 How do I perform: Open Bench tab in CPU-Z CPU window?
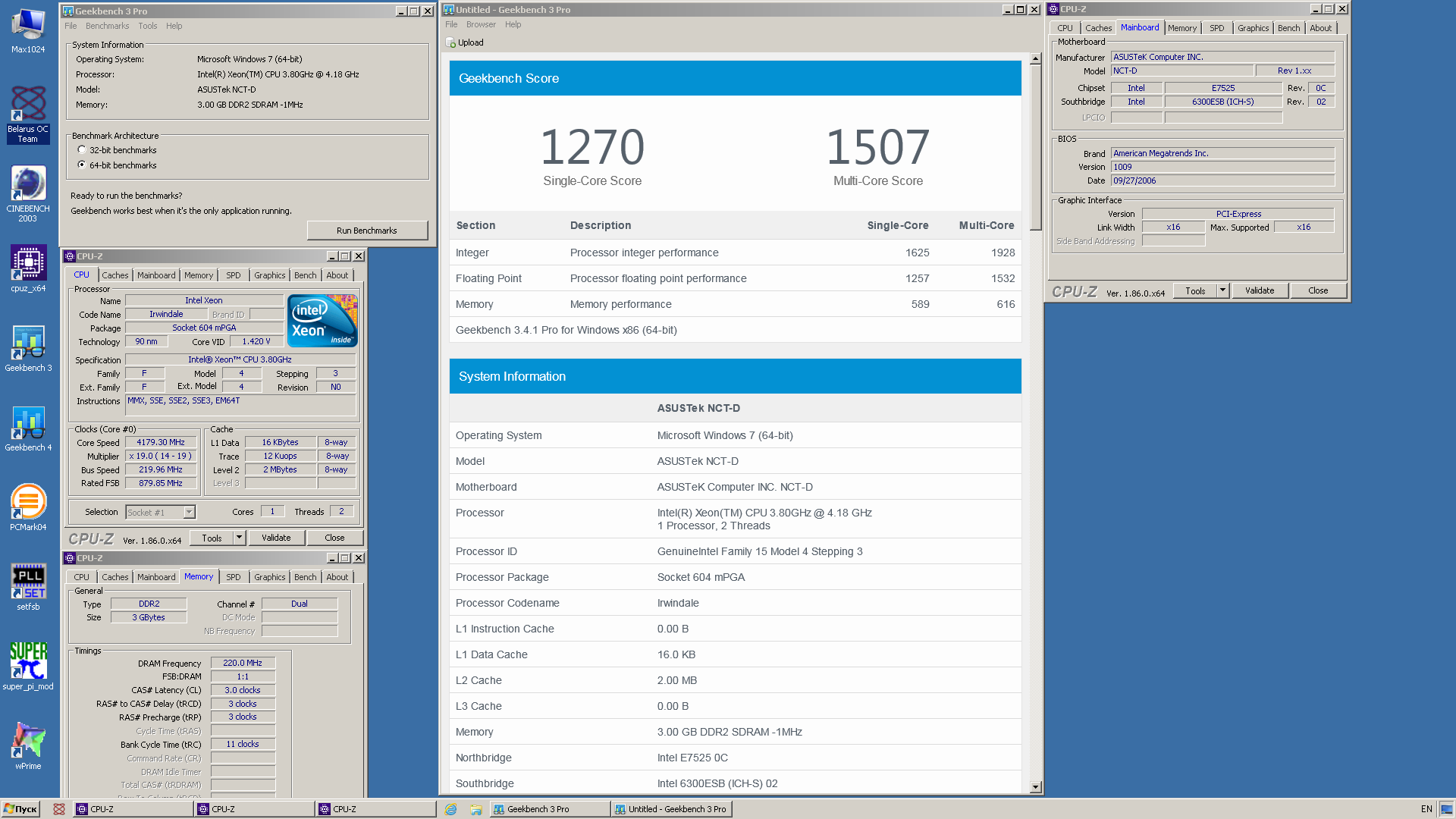[x=306, y=275]
